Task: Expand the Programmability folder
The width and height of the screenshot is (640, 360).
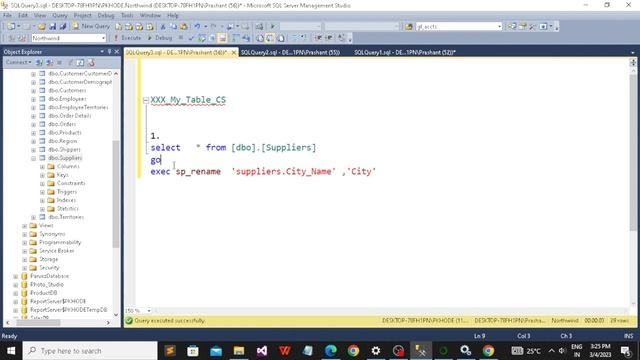Action: tap(24, 243)
